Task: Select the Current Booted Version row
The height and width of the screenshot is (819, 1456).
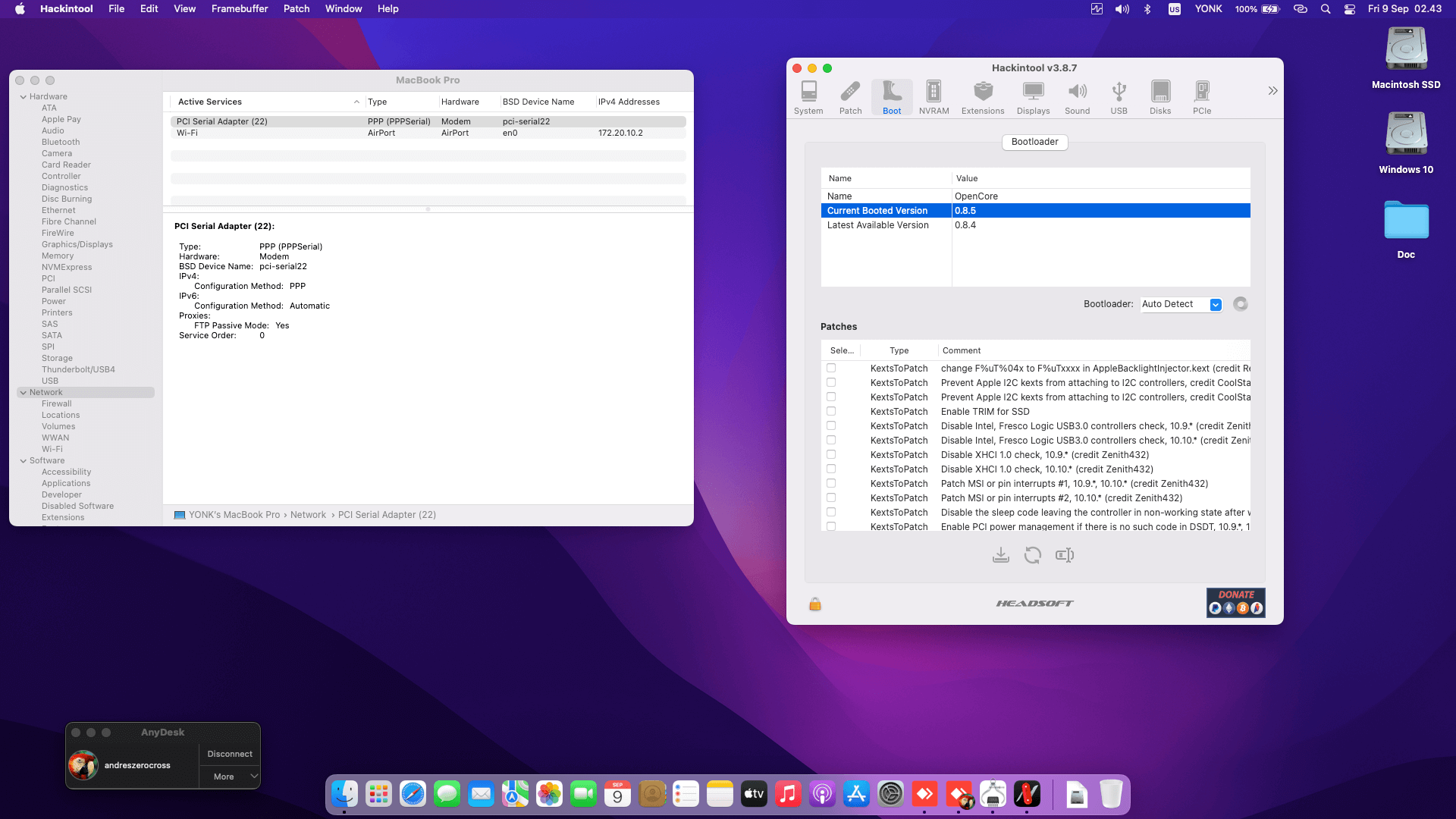Action: (1036, 211)
